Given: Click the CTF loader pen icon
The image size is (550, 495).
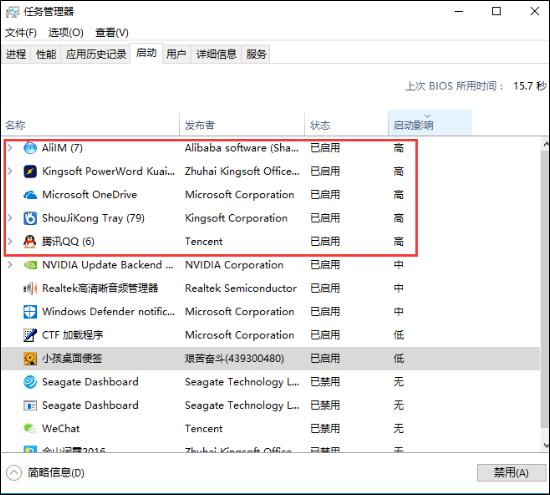Looking at the screenshot, I should click(30, 335).
